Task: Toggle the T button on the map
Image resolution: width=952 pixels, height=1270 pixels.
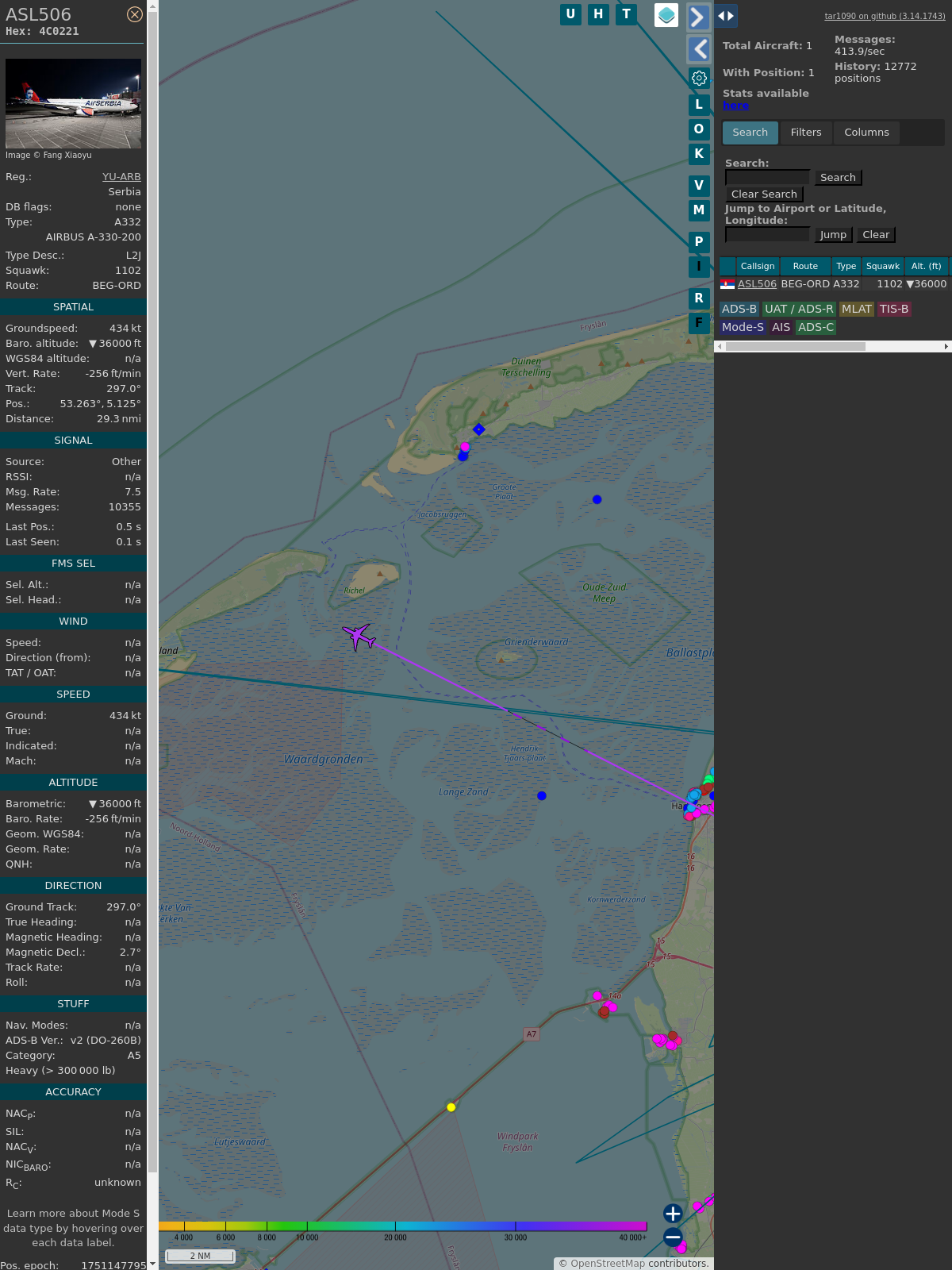Action: click(x=626, y=14)
